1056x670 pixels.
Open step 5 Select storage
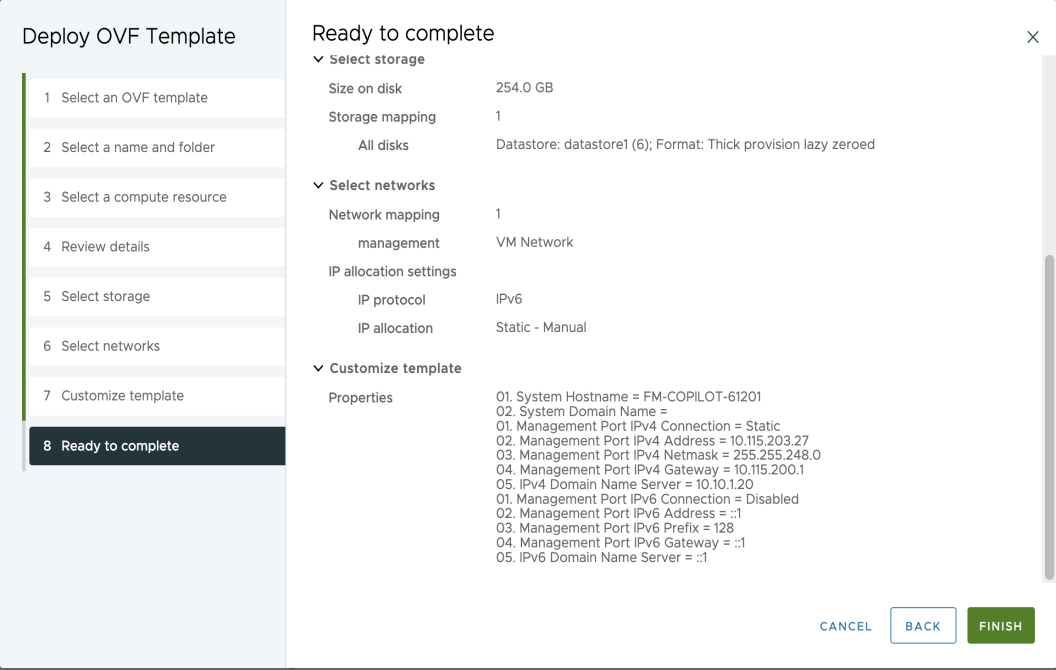point(105,296)
